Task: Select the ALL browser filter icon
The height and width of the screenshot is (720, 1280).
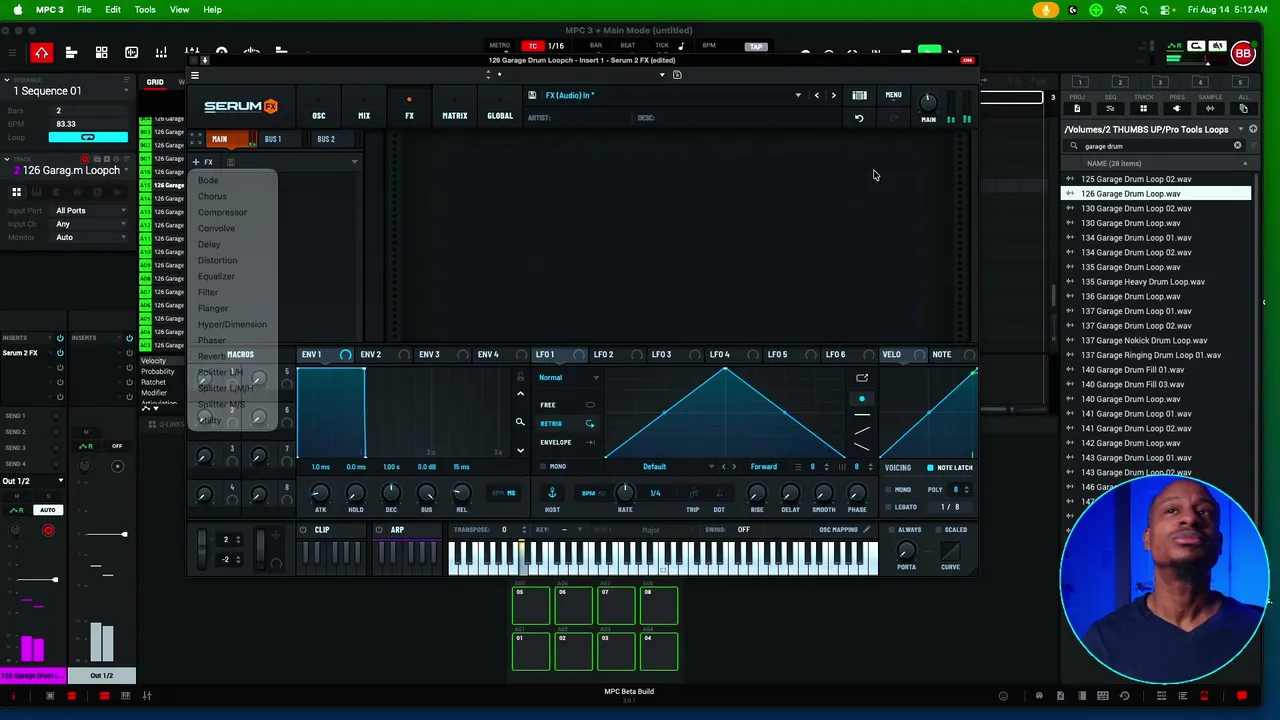Action: click(x=1243, y=108)
